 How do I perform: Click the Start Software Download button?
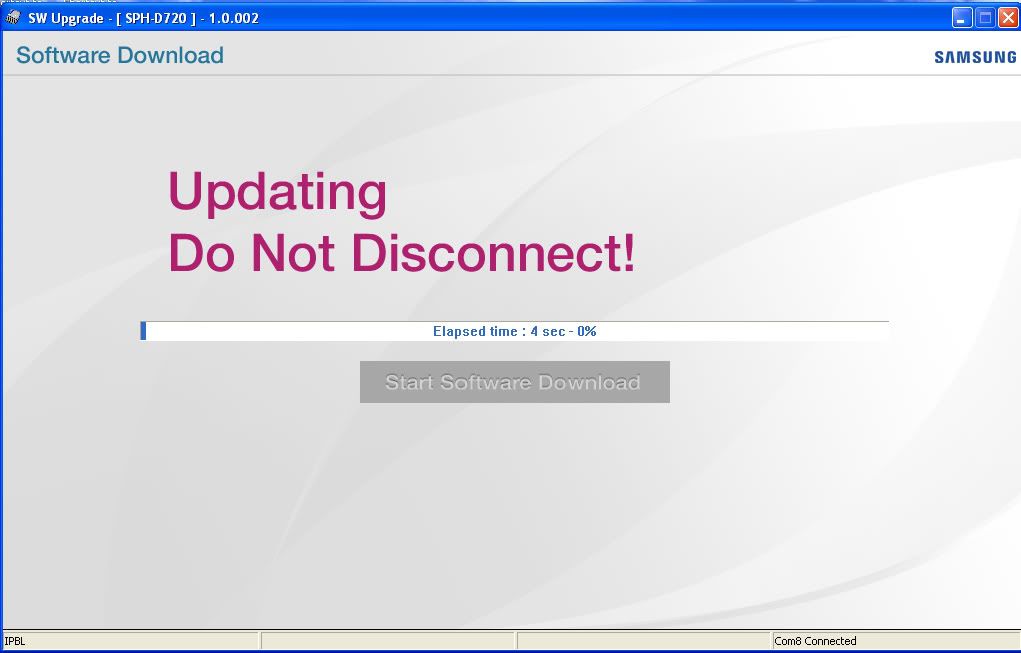[x=514, y=382]
